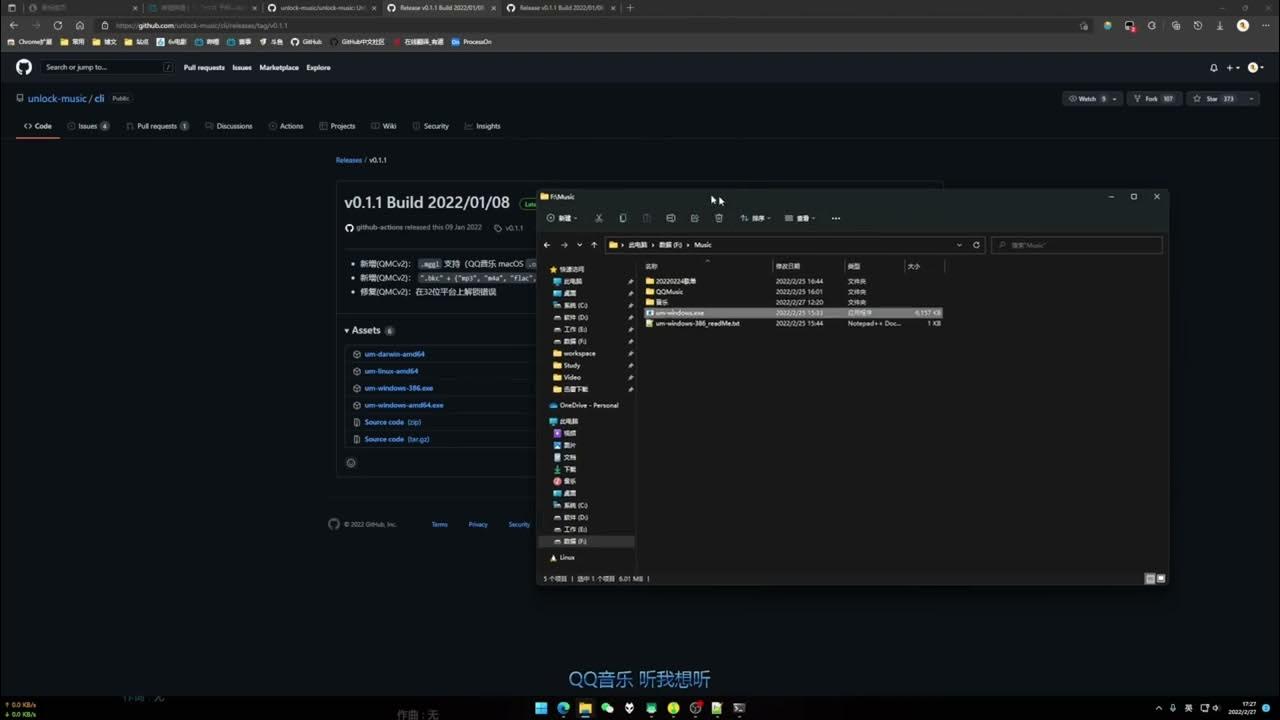This screenshot has height=720, width=1280.
Task: Click the Windows Start button on taskbar
Action: click(541, 708)
